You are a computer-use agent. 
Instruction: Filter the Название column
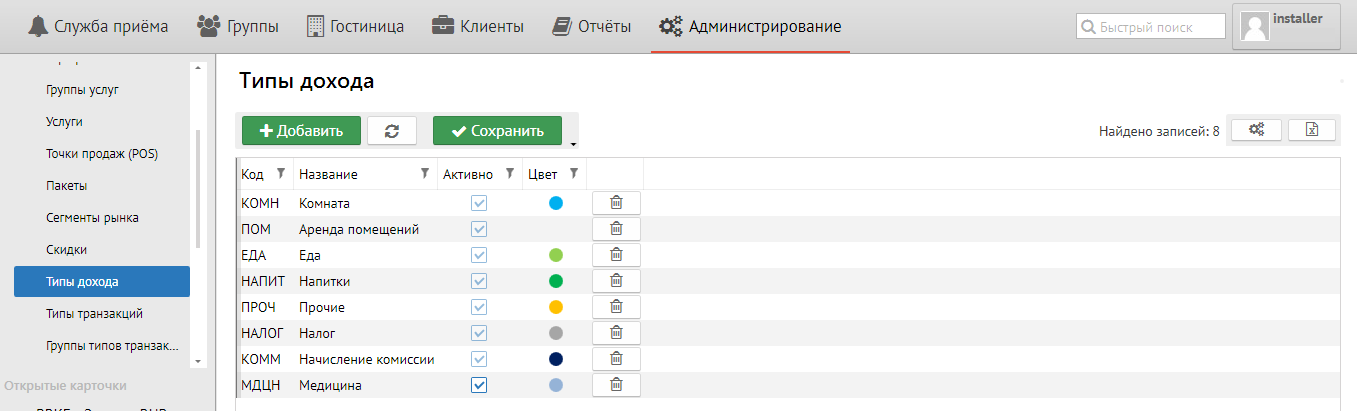click(x=425, y=173)
